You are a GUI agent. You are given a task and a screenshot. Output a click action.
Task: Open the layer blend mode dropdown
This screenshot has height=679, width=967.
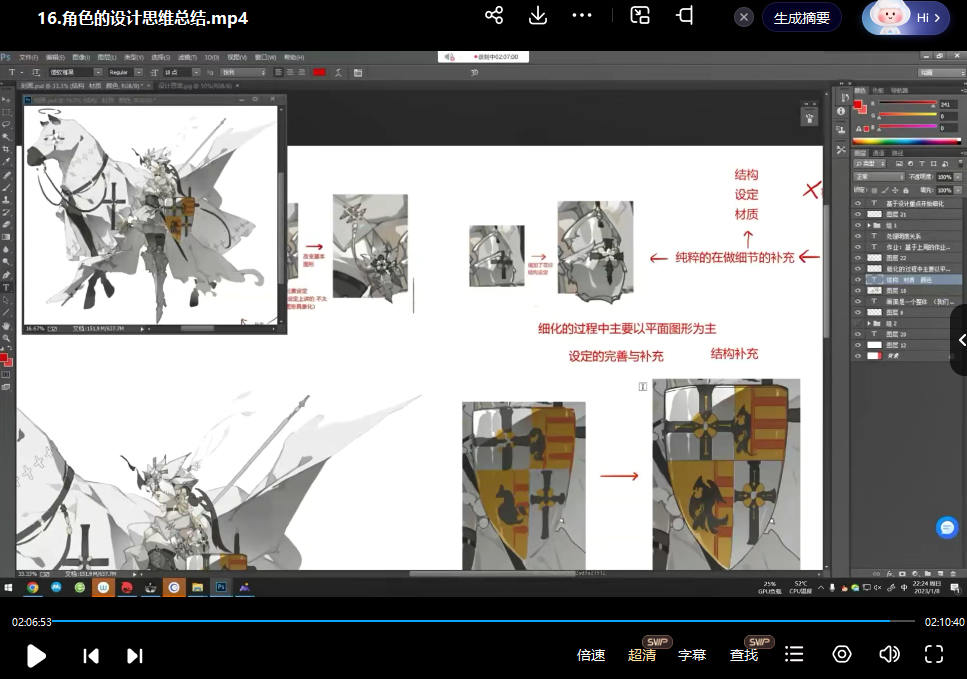(x=876, y=176)
